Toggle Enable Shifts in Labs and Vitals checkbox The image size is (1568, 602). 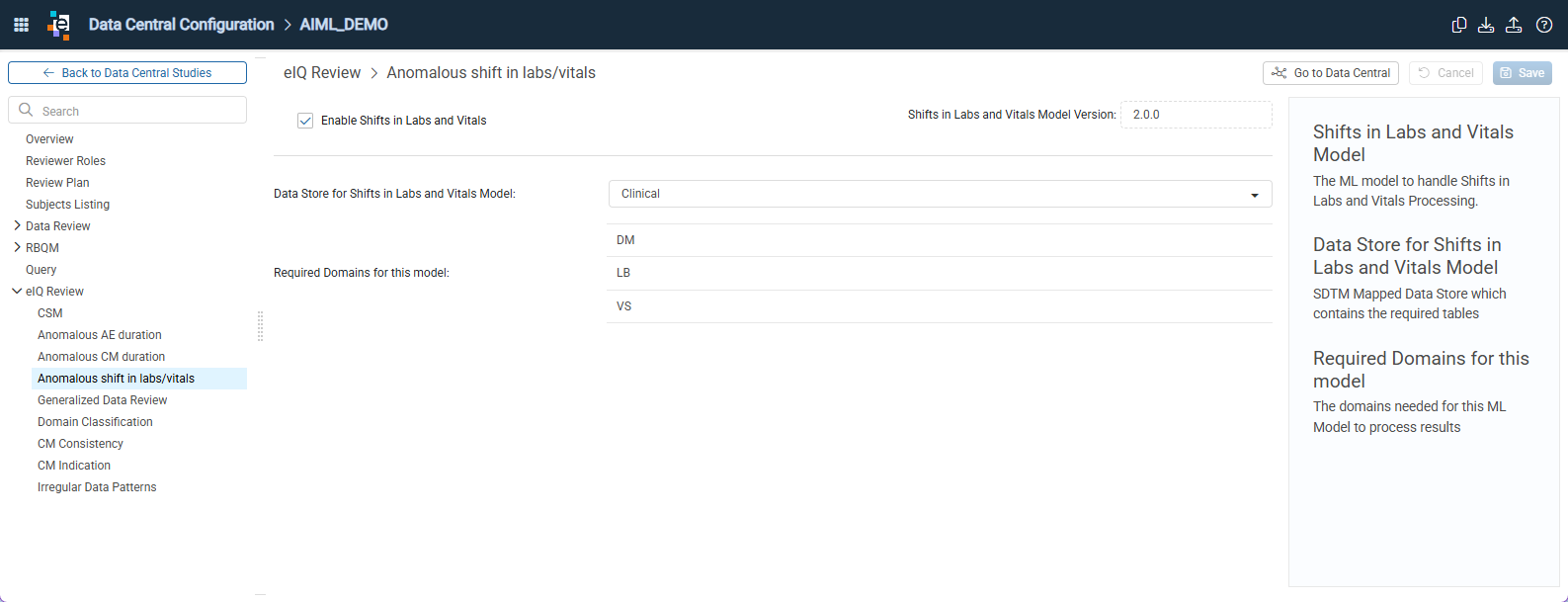(305, 121)
